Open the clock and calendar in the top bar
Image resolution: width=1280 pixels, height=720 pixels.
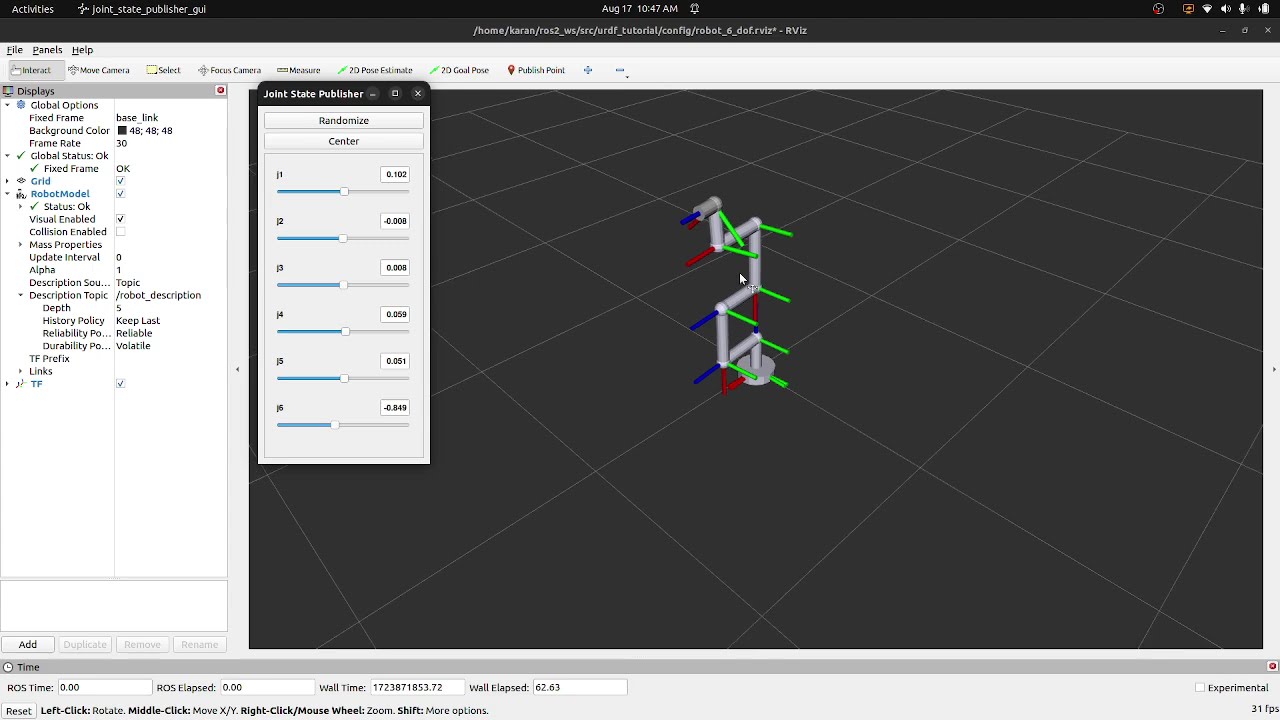(639, 9)
